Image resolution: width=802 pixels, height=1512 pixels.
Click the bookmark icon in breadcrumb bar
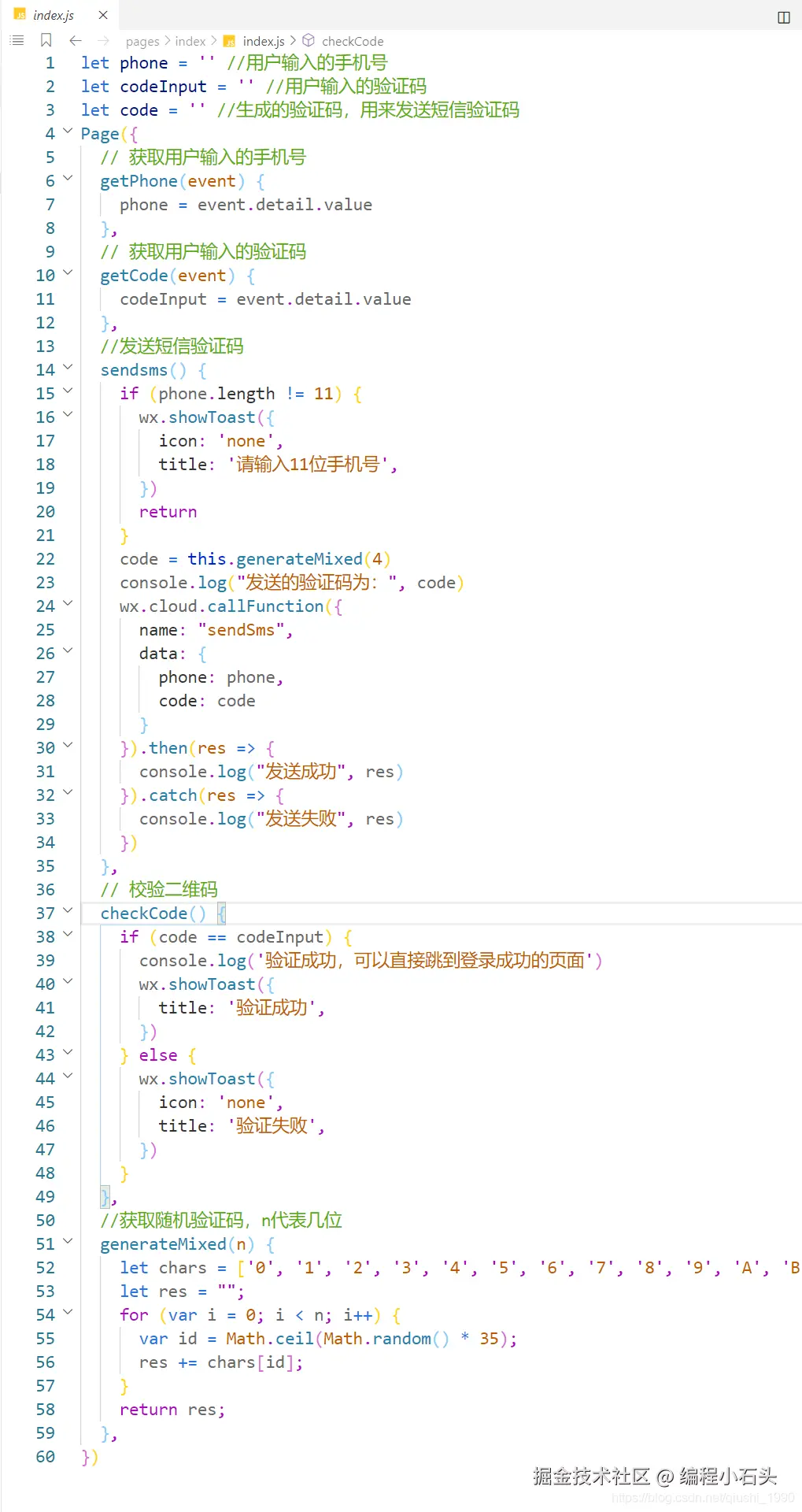pos(46,40)
